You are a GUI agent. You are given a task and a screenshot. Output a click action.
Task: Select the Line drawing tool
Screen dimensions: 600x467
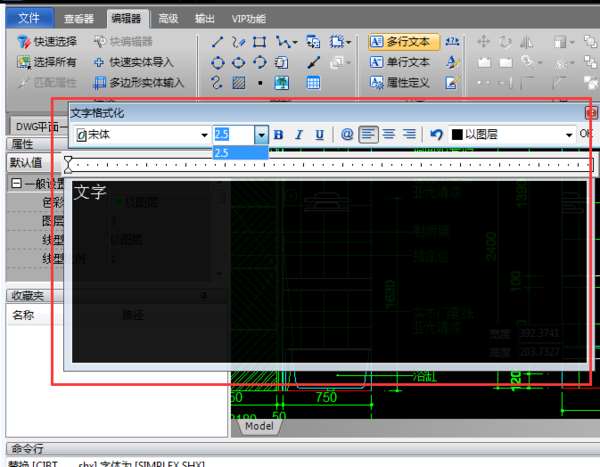click(x=217, y=41)
